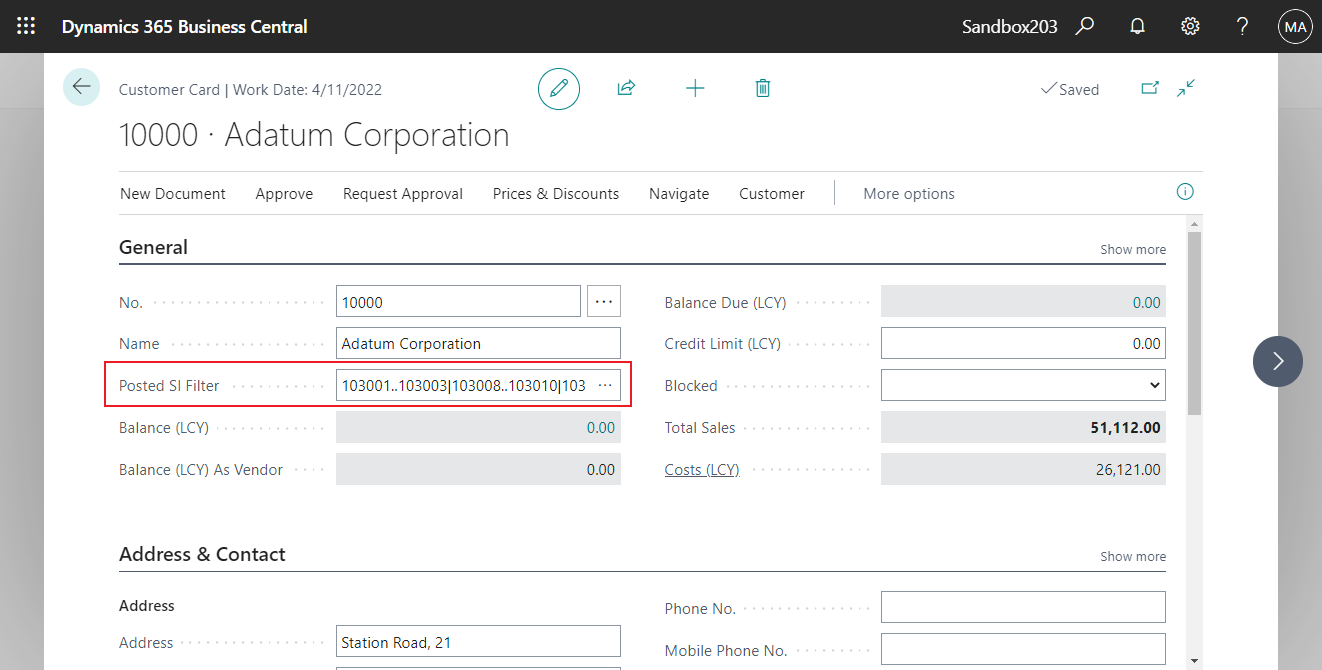This screenshot has width=1322, height=670.
Task: Exit focus mode with the collapse icon
Action: [1186, 88]
